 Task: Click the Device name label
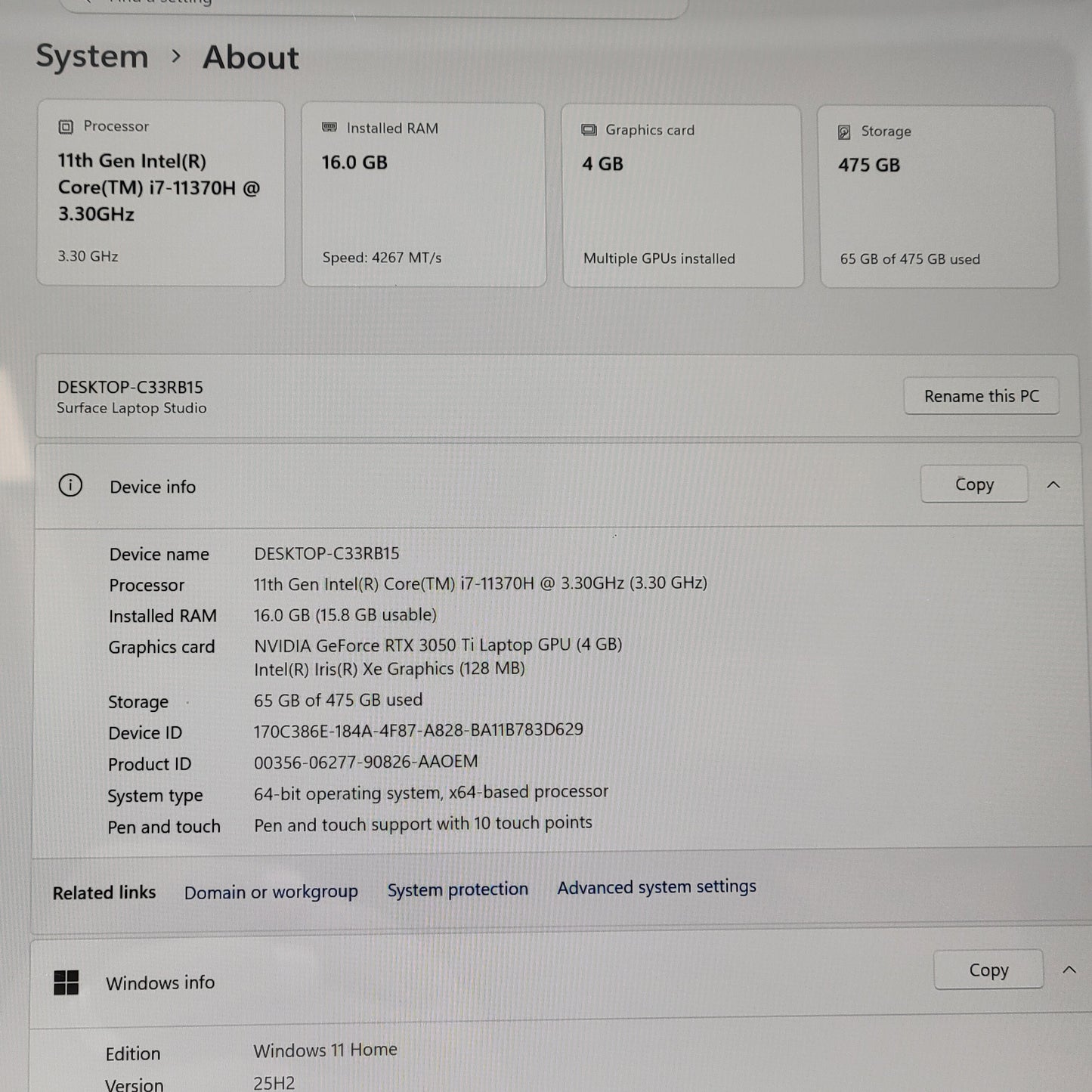tap(159, 554)
